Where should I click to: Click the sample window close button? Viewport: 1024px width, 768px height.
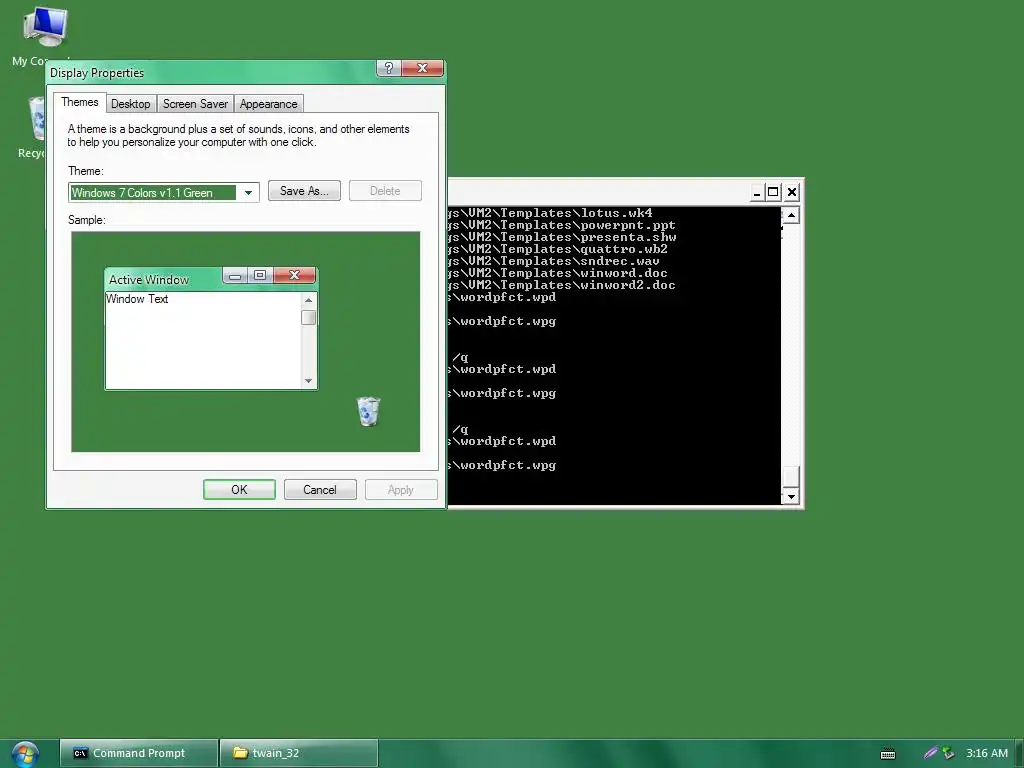click(x=295, y=275)
